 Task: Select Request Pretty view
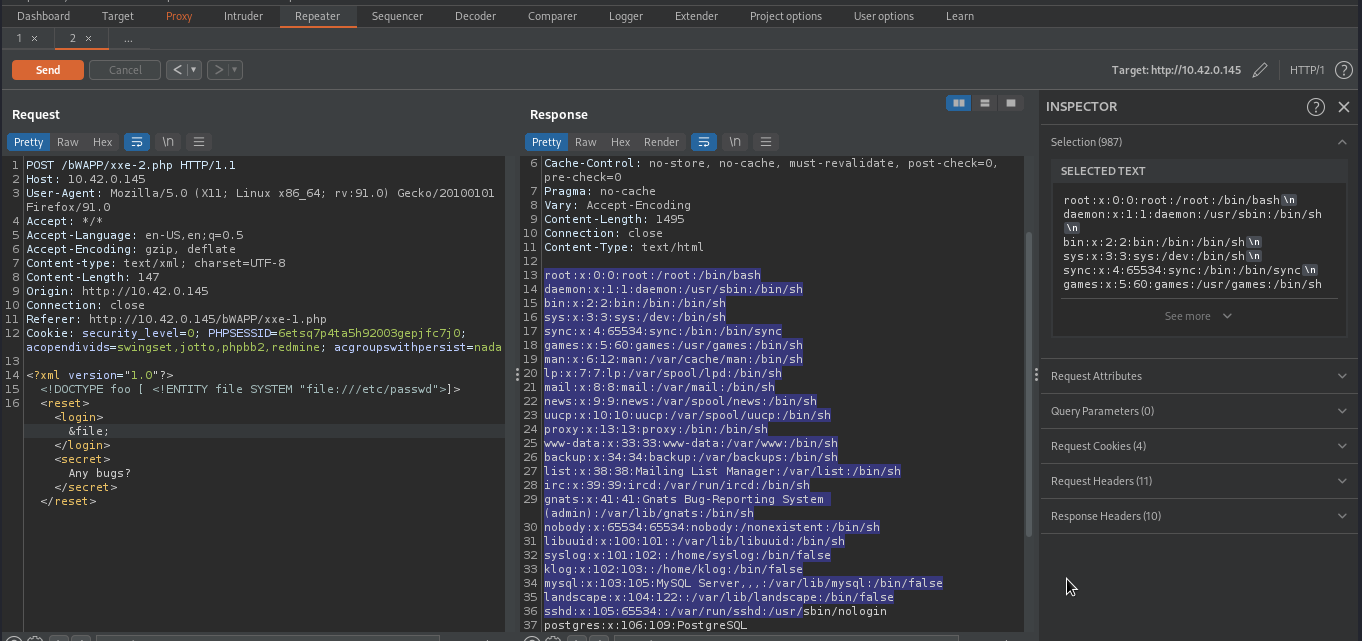(29, 142)
